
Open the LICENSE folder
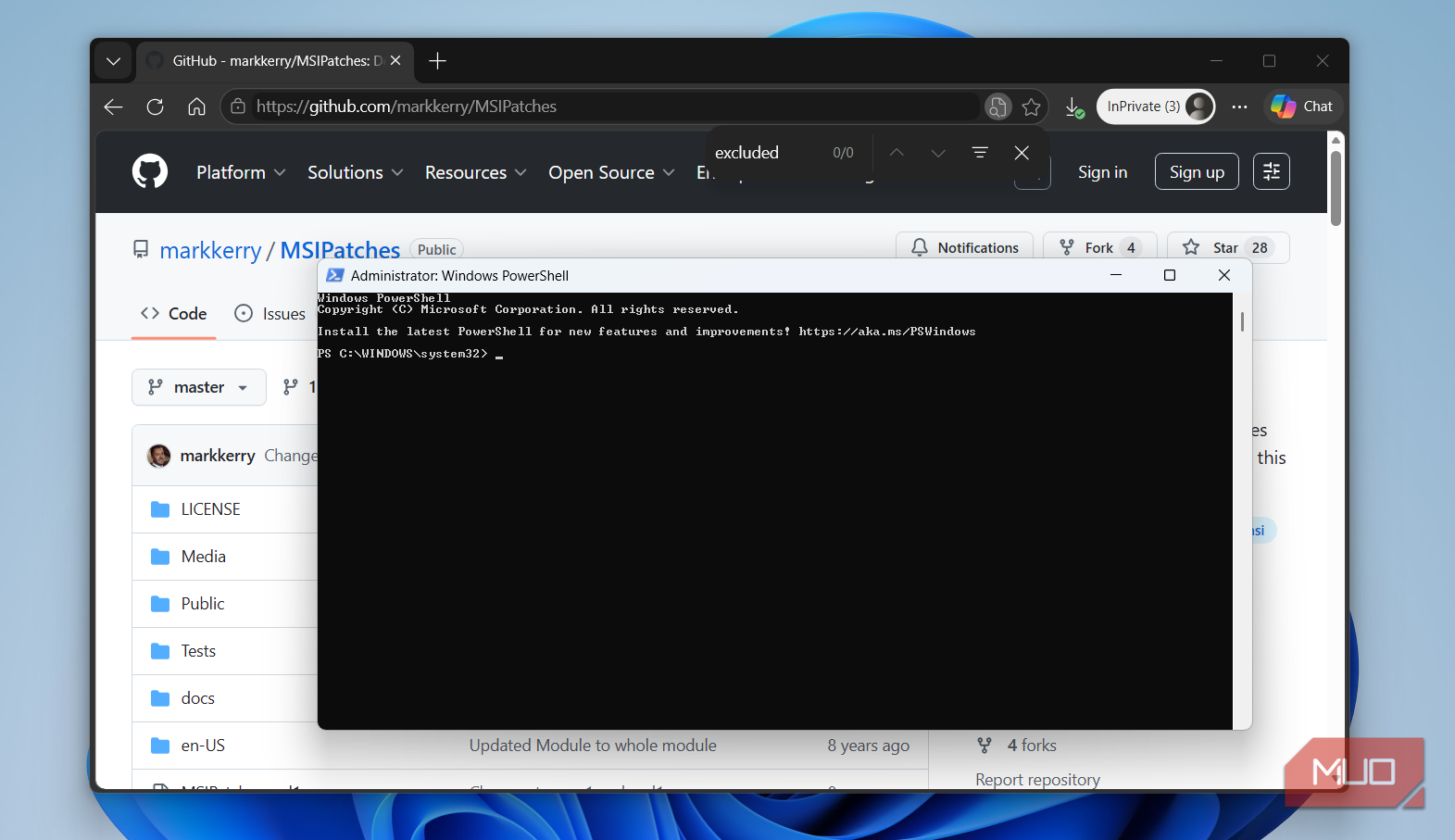pos(210,509)
